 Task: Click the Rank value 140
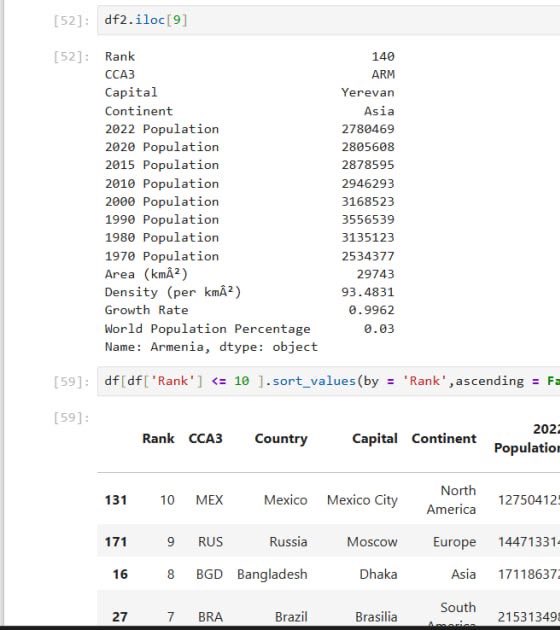click(383, 56)
